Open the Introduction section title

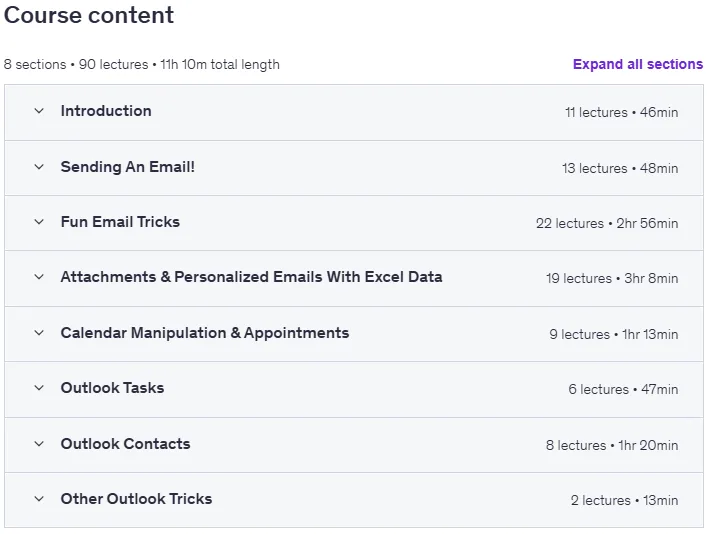(106, 111)
